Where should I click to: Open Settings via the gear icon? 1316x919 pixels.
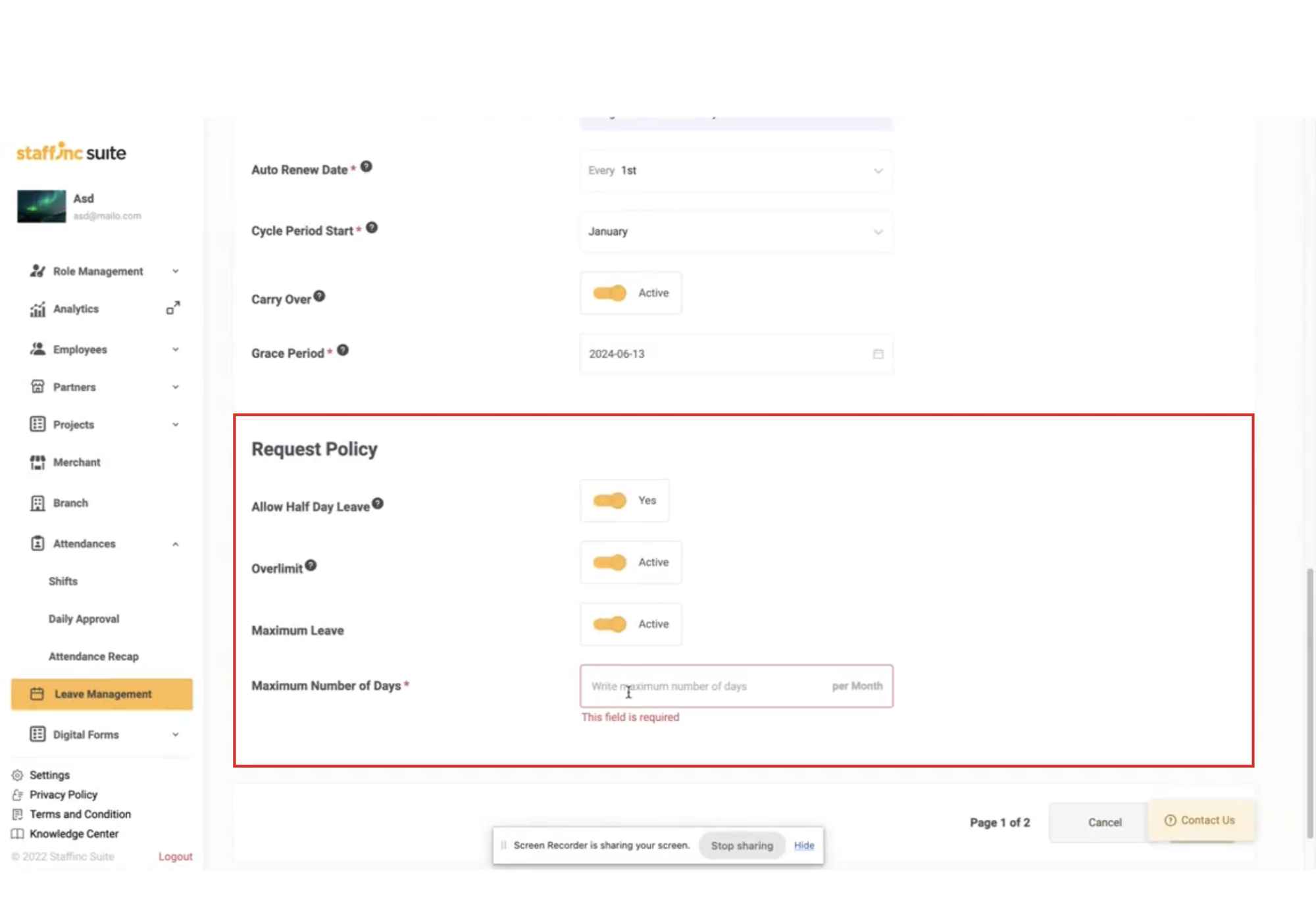coord(18,775)
